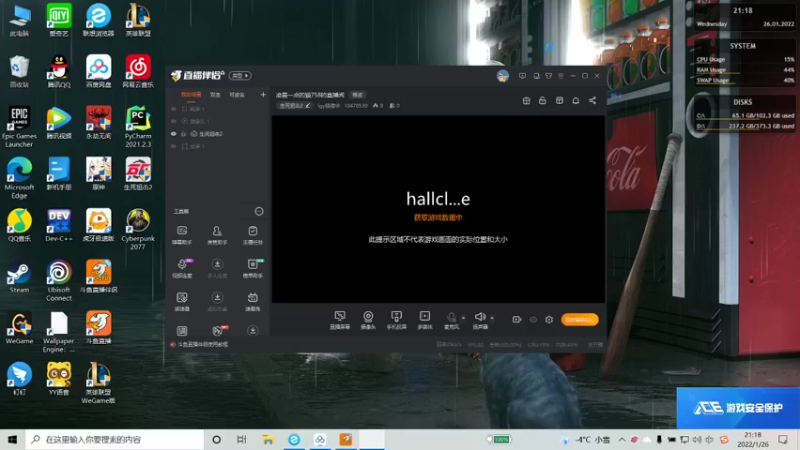
Task: Open the streamer tasks tool with the clipboard-check icon
Action: 253,235
